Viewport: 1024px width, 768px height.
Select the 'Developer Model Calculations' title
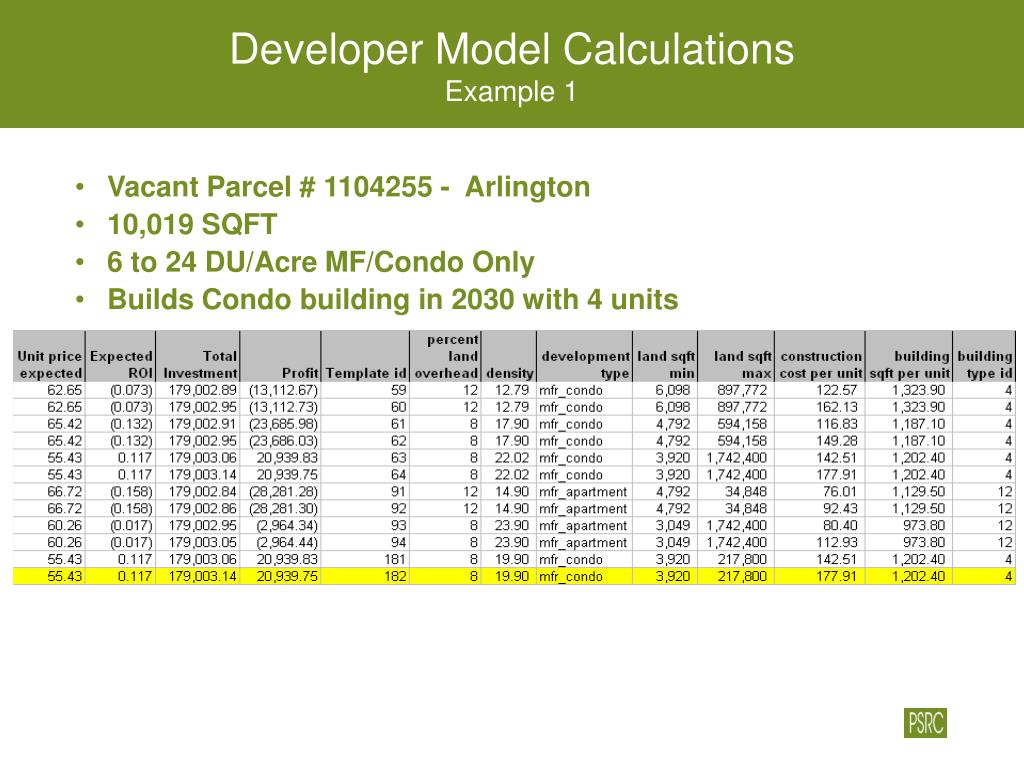(512, 49)
